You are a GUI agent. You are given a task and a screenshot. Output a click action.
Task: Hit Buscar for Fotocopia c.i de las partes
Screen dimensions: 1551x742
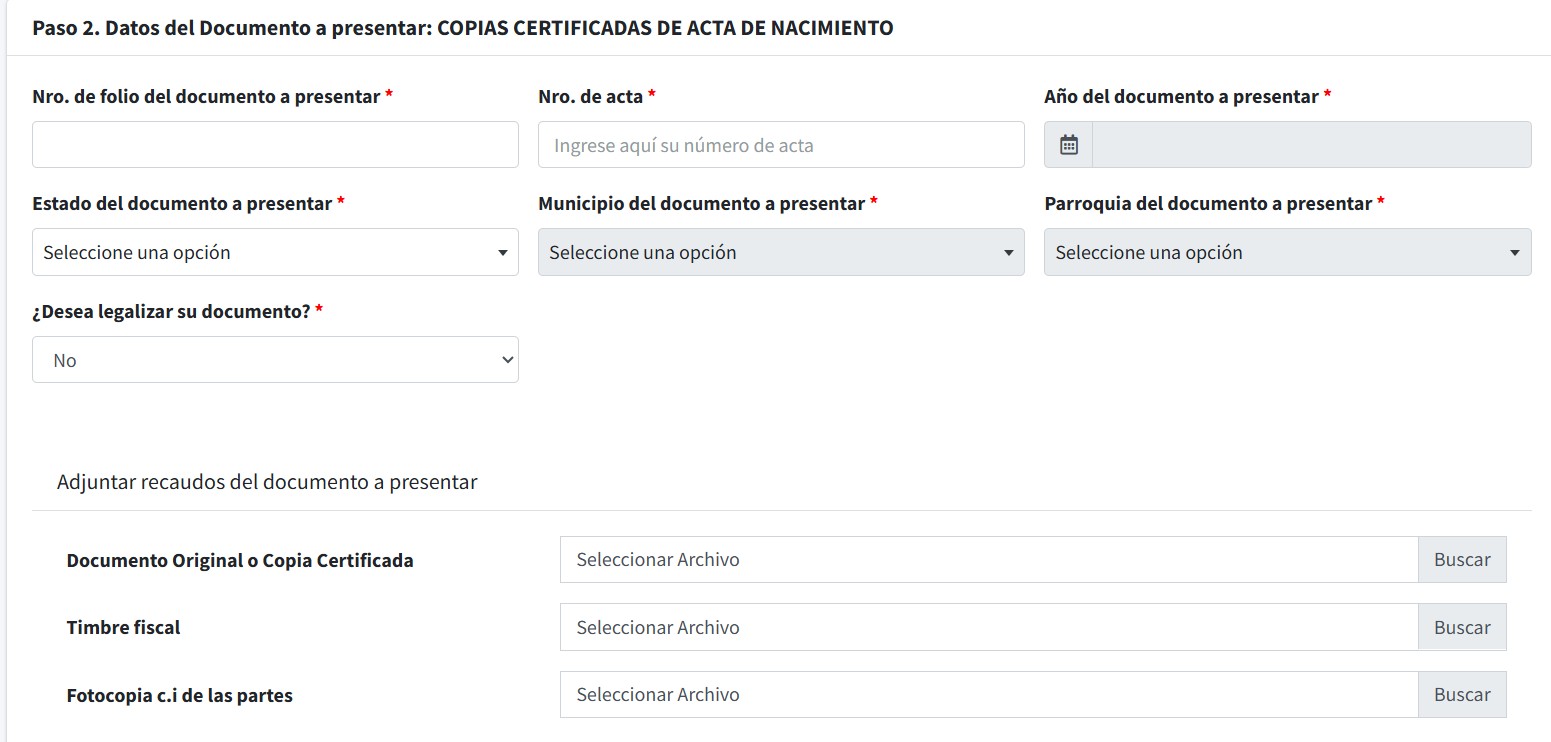tap(1461, 695)
